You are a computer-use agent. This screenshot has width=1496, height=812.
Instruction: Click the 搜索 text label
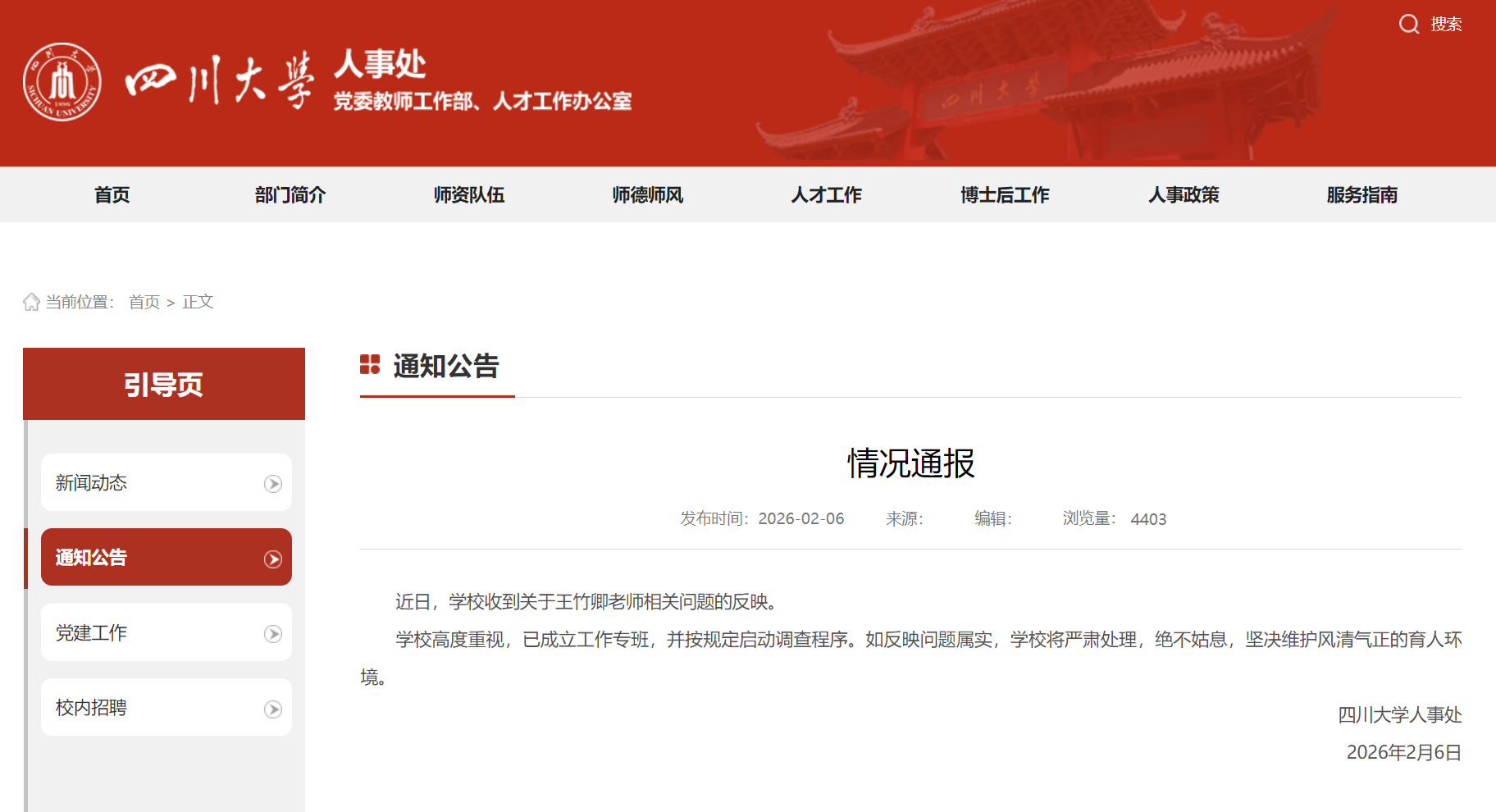[1445, 25]
